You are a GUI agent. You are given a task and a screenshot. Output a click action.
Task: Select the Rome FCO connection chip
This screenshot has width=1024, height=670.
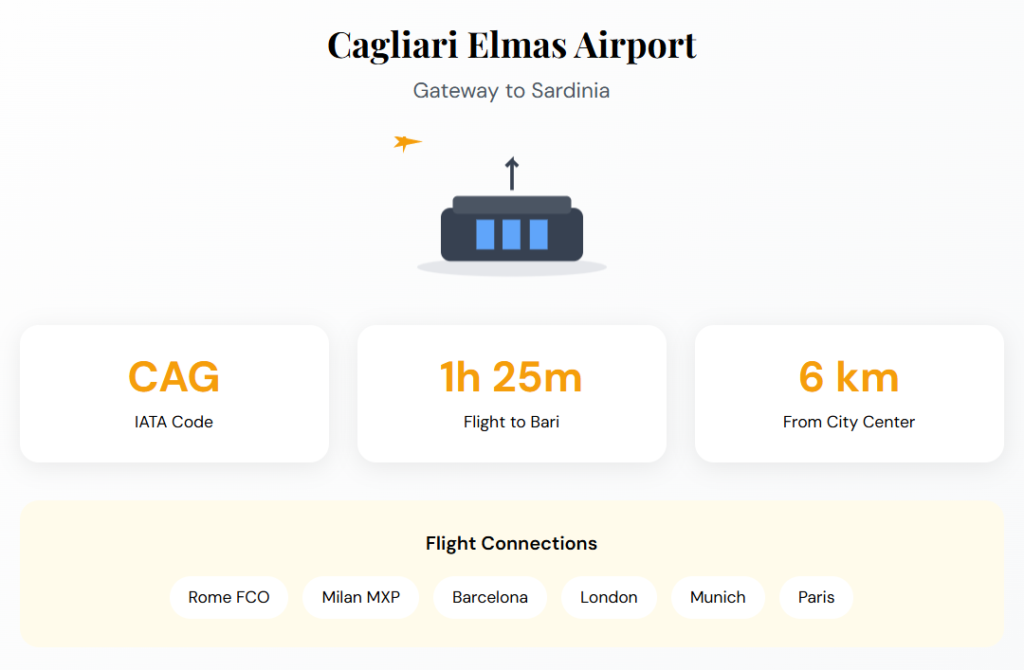click(x=229, y=597)
